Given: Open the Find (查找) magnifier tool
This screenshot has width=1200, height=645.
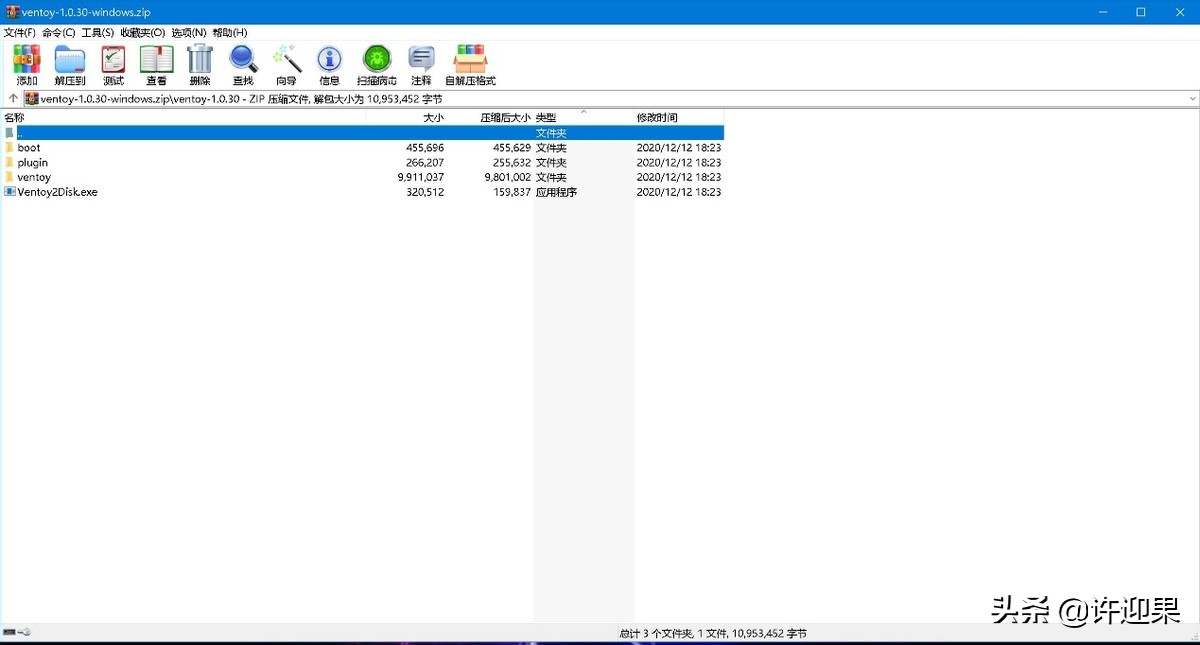Looking at the screenshot, I should click(x=243, y=64).
